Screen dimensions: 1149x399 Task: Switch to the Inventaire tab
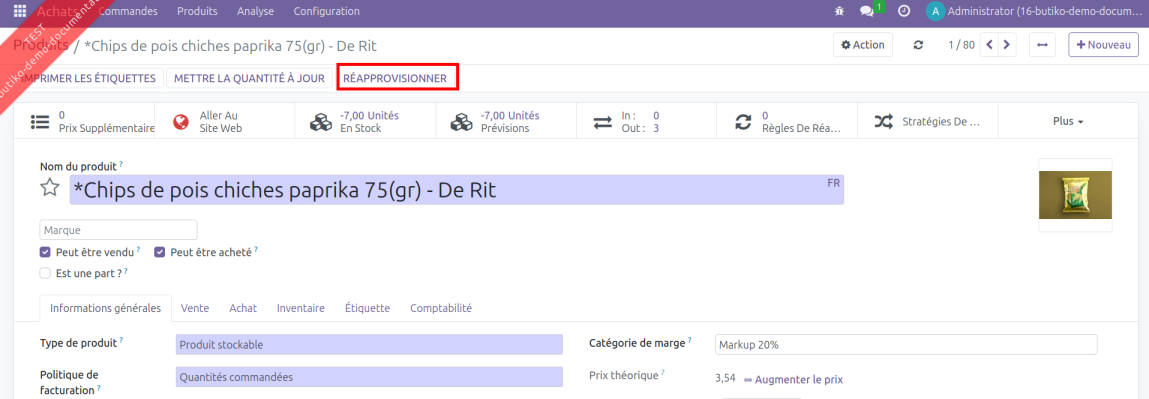click(300, 308)
